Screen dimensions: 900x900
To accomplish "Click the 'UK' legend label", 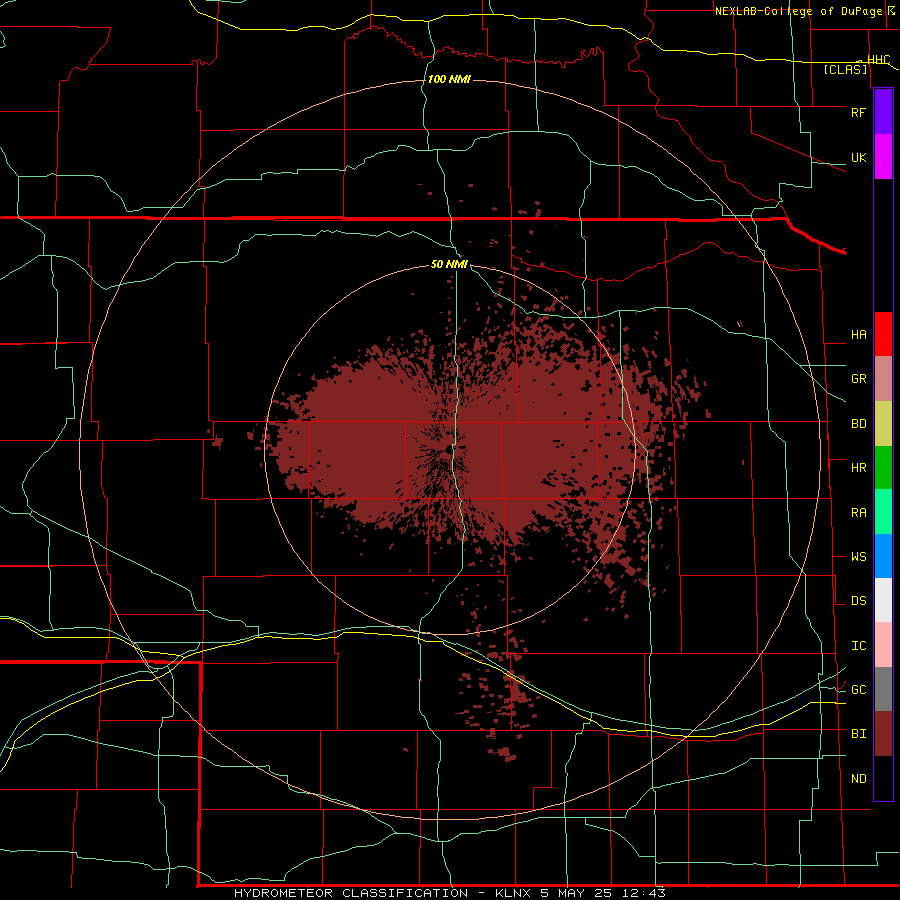I will [x=858, y=157].
